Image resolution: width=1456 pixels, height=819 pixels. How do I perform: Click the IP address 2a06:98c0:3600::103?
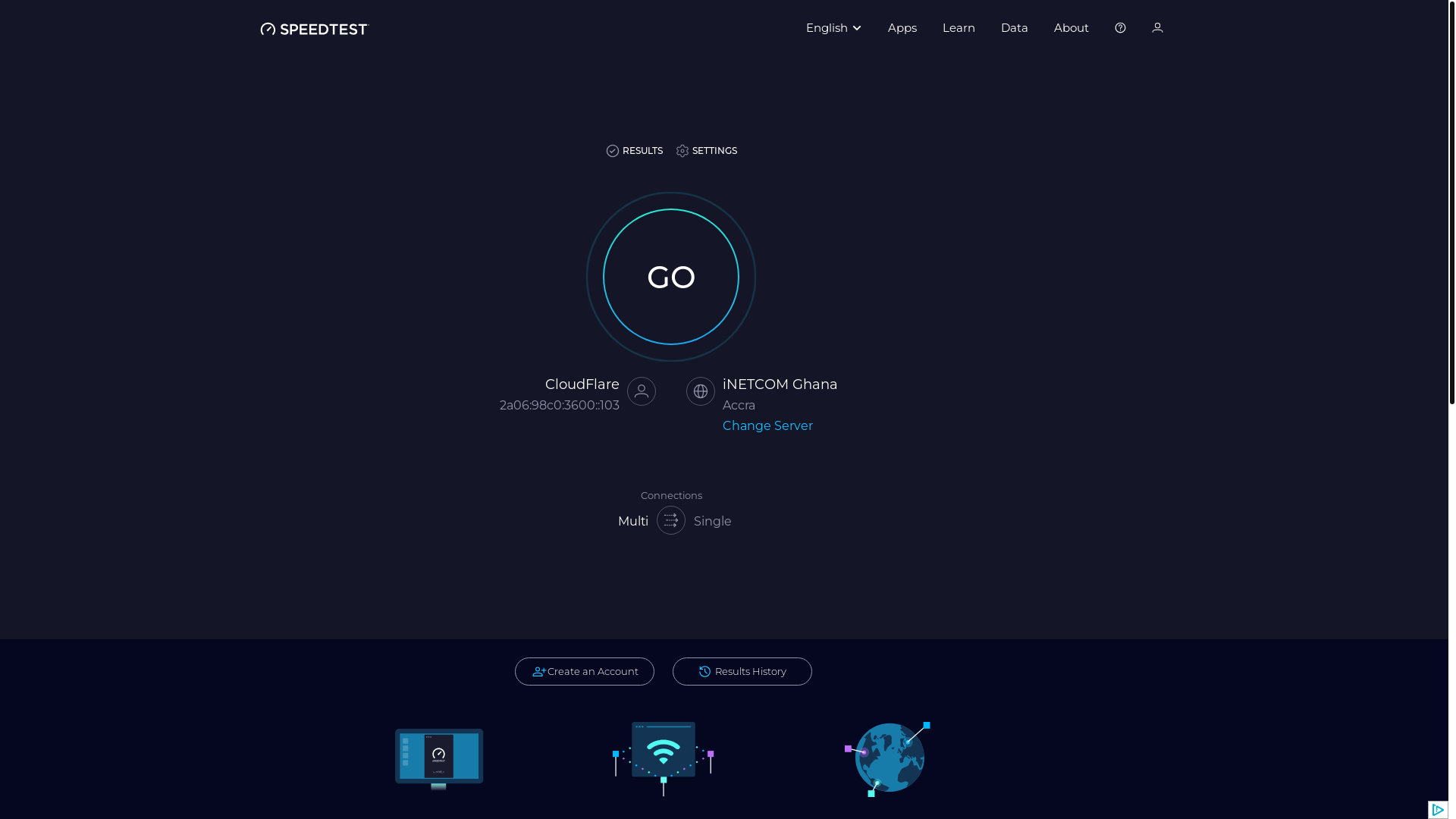[560, 406]
